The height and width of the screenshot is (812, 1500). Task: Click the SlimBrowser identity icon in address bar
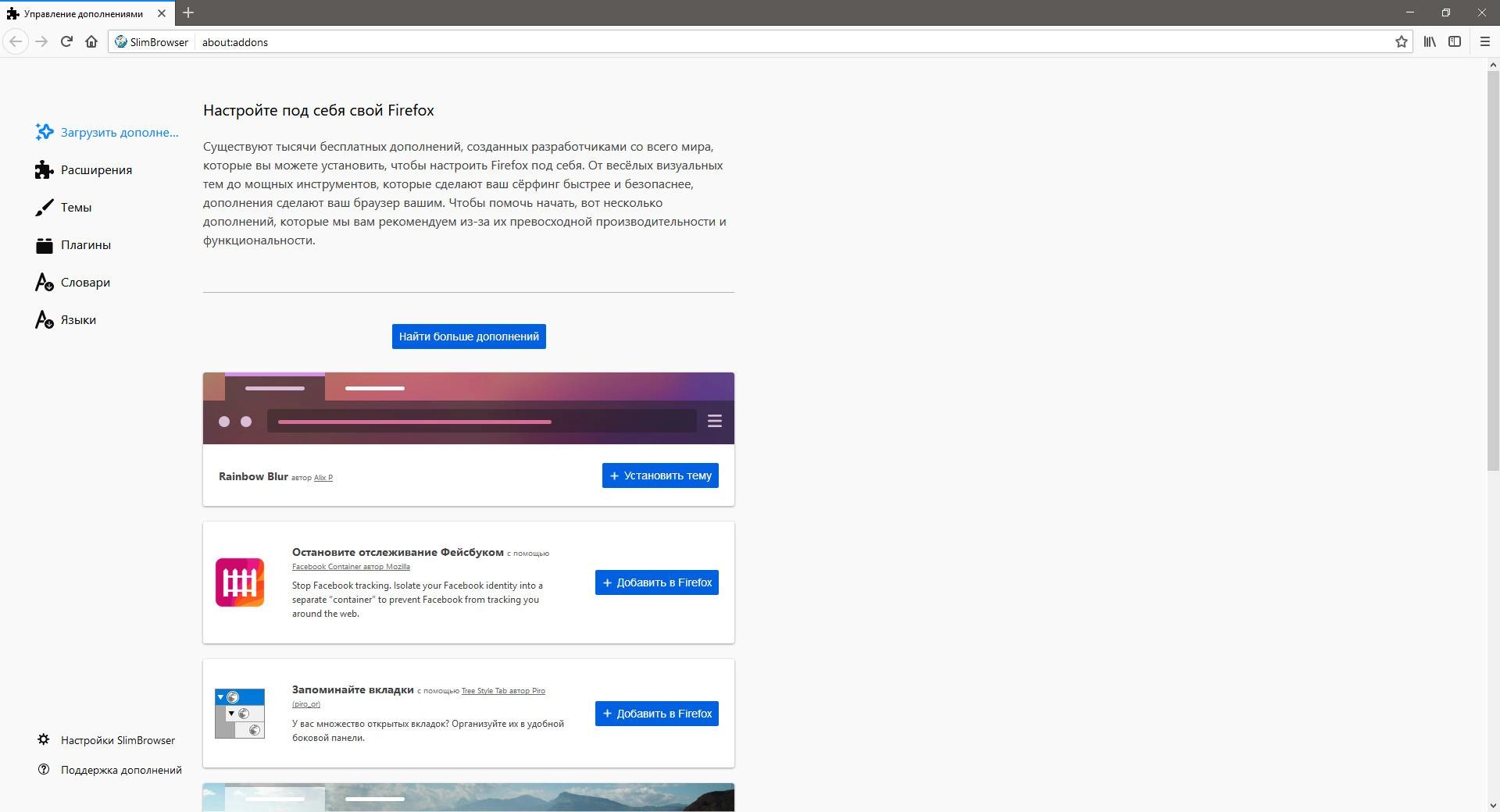point(152,42)
